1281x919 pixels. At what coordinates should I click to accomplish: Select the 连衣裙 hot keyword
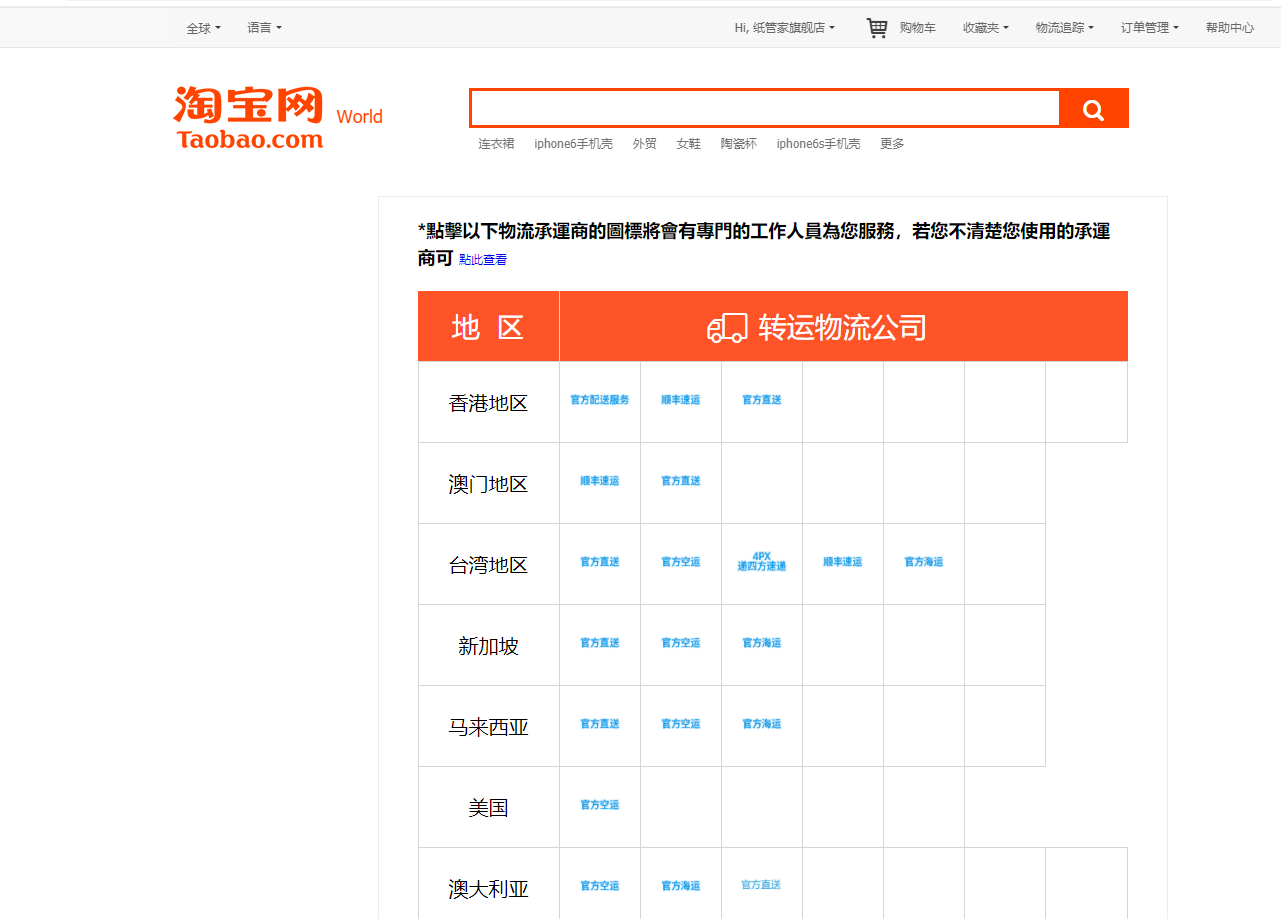[496, 144]
